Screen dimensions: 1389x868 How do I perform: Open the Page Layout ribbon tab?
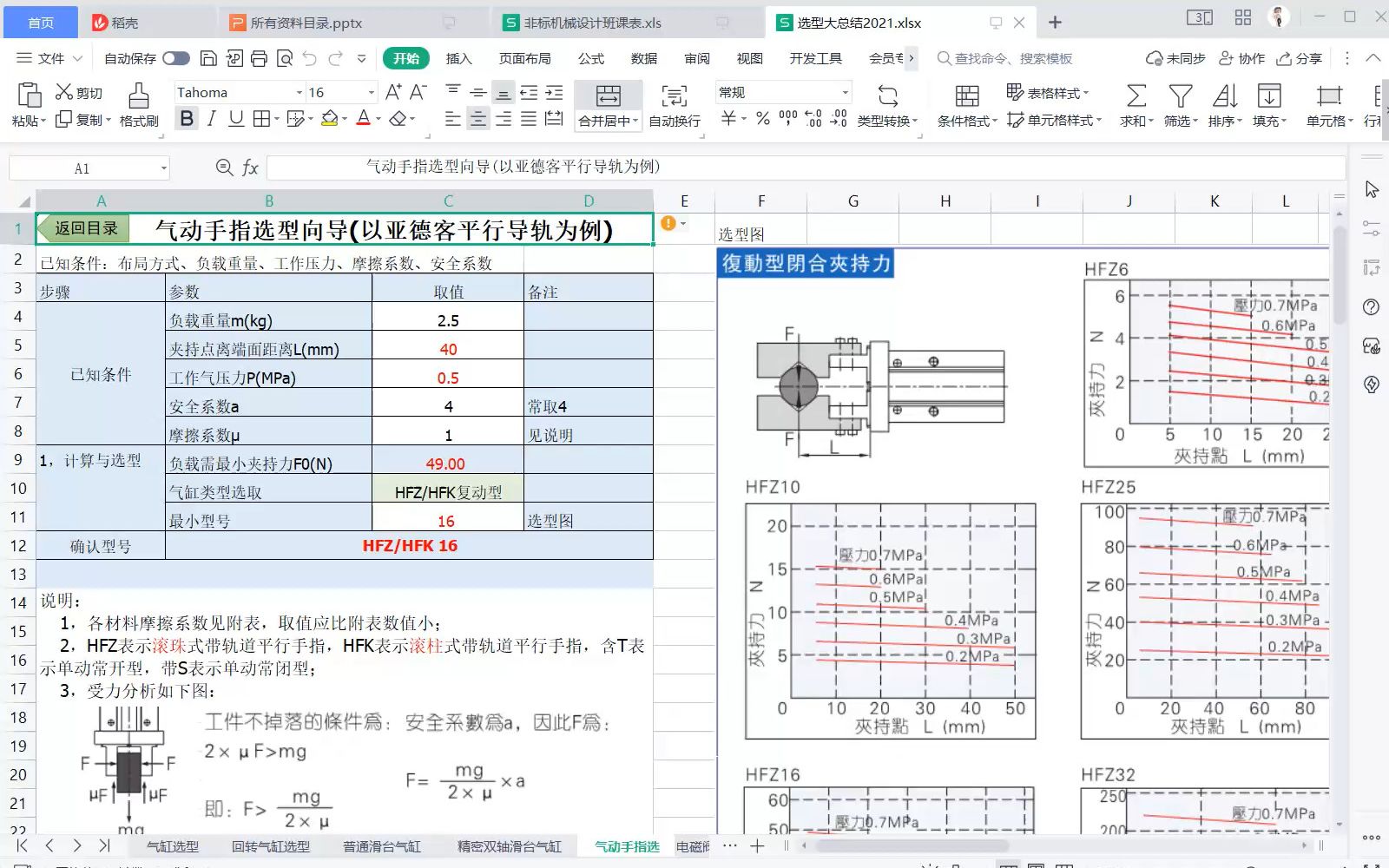tap(524, 58)
